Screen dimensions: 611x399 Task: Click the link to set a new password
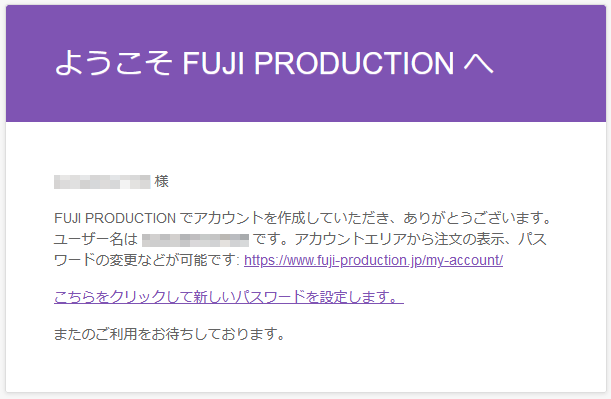point(229,297)
